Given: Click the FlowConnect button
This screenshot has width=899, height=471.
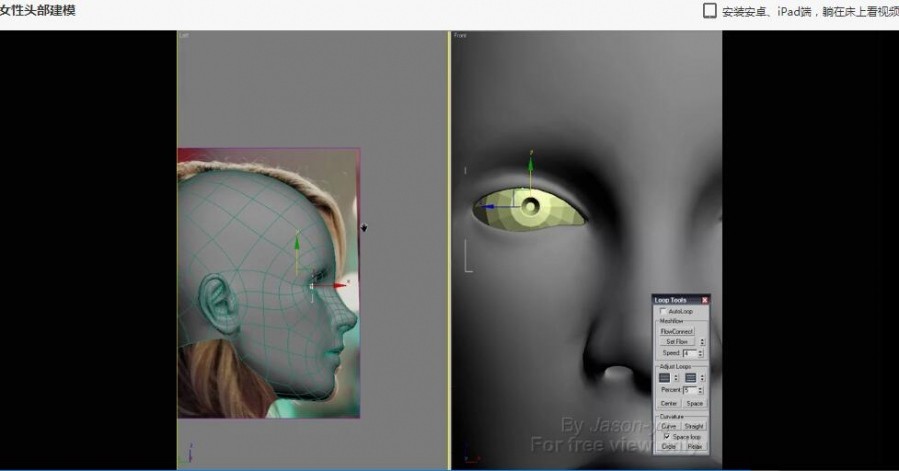Looking at the screenshot, I should click(x=677, y=332).
